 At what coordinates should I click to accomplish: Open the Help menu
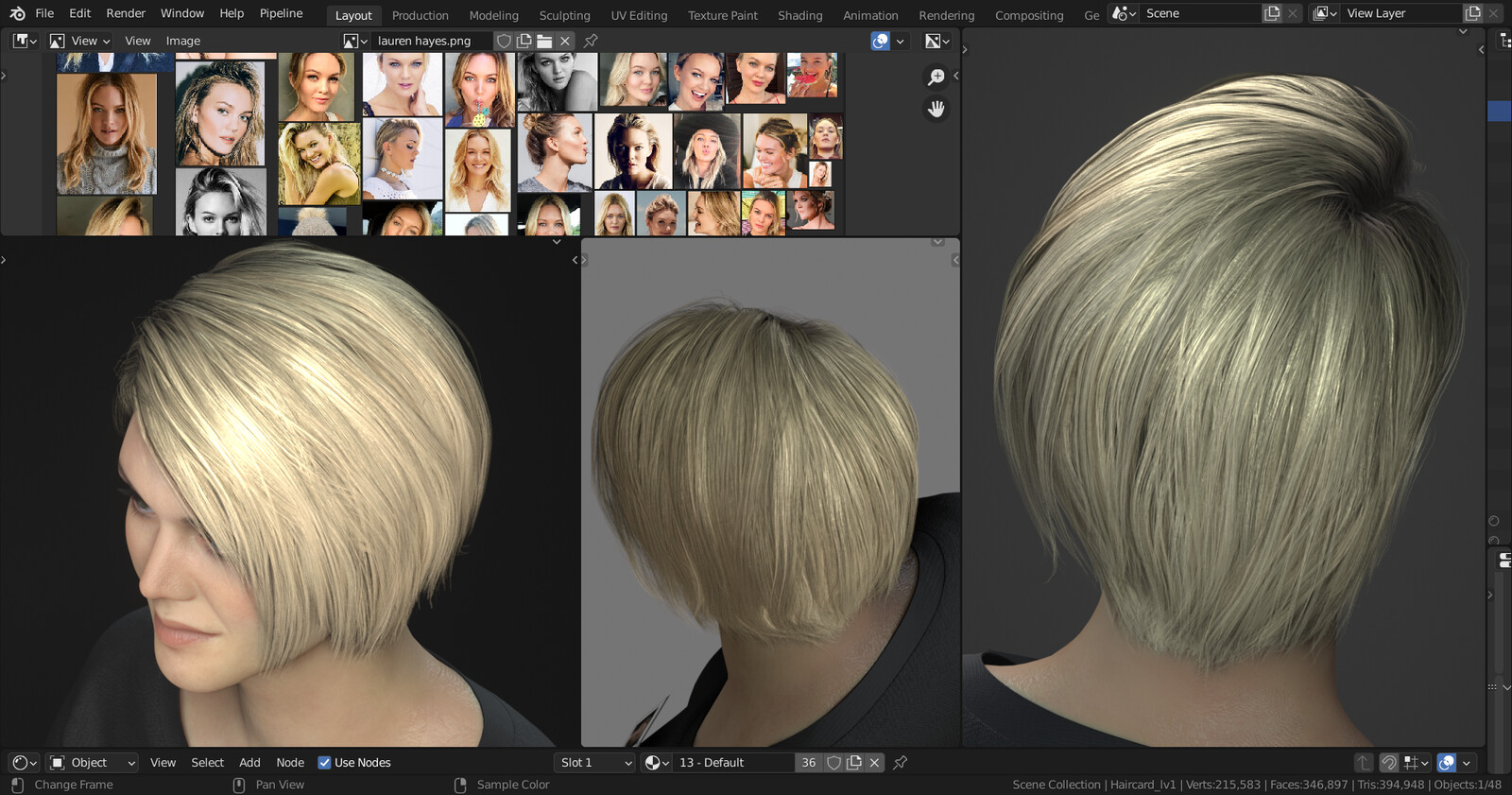pos(232,13)
